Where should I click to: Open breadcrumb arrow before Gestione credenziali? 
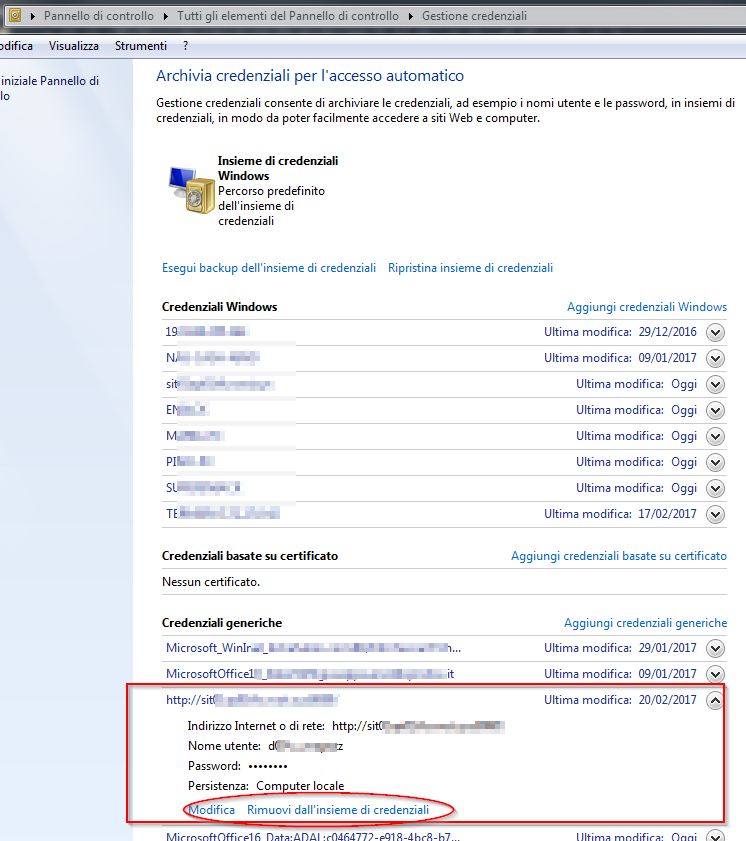[x=411, y=16]
